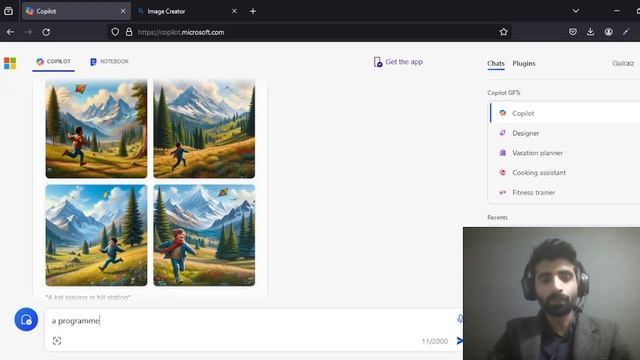
Task: Open the image of child with red scarf
Action: (x=204, y=235)
